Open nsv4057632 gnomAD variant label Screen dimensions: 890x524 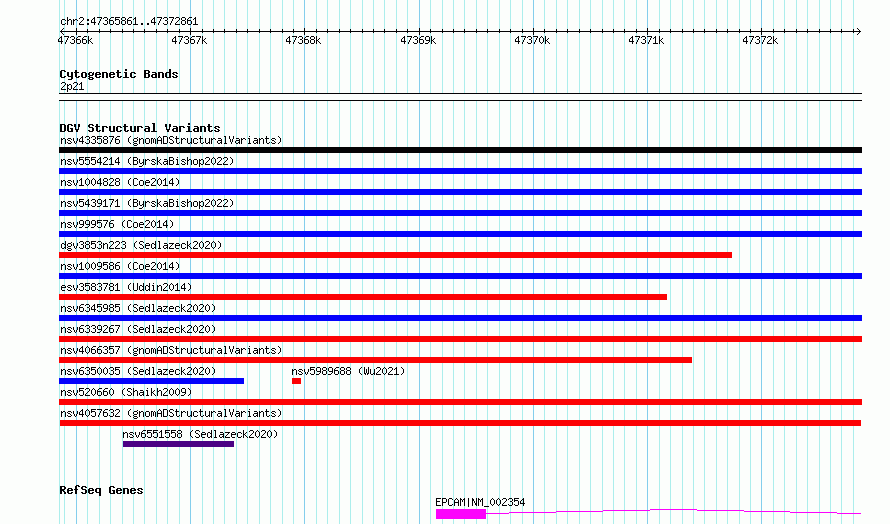tap(171, 413)
